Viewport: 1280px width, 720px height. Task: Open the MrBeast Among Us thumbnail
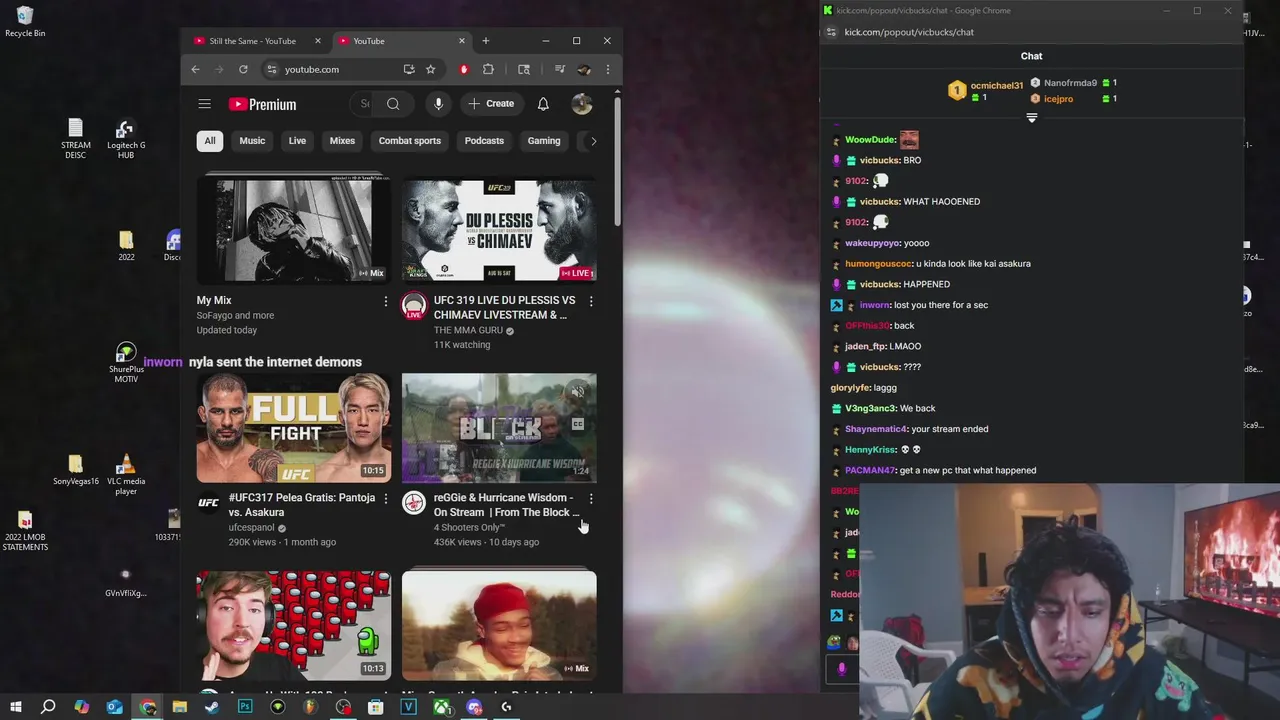tap(294, 626)
